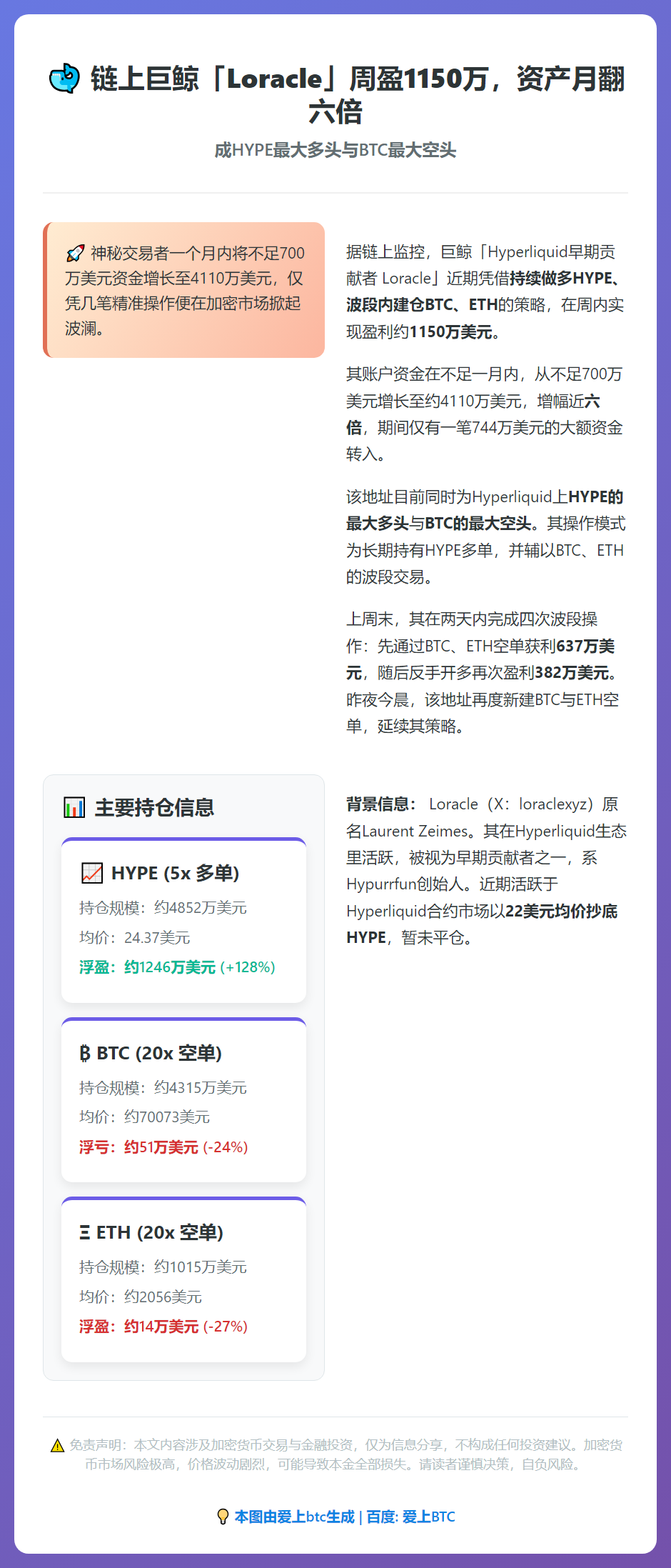Viewport: 671px width, 1568px height.
Task: Click the Bitcoin symbol before BTC (20x 空单)
Action: click(x=85, y=1053)
